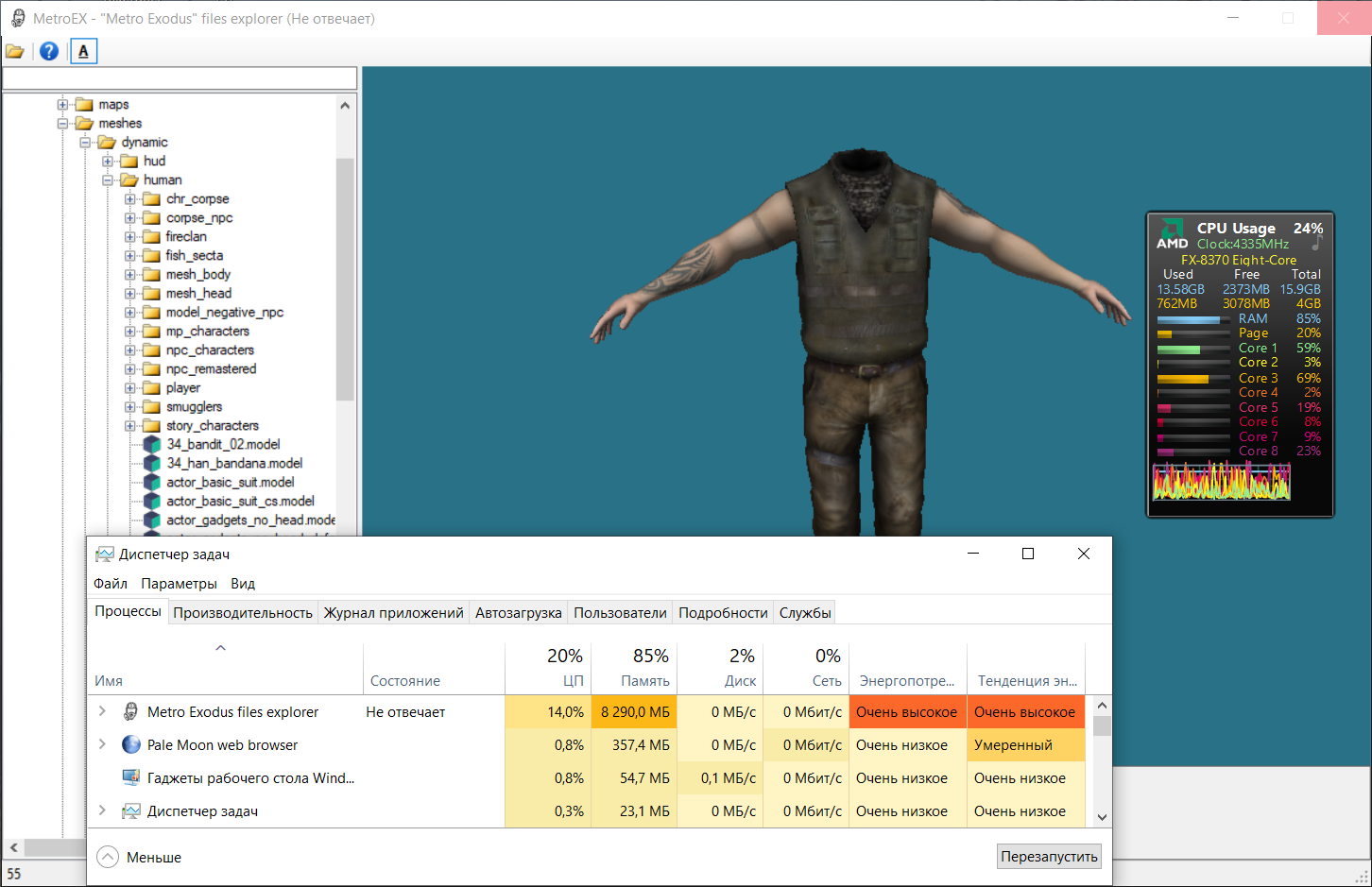Screen dimensions: 1372x887
Task: Expand the maps folder node
Action: tap(62, 104)
